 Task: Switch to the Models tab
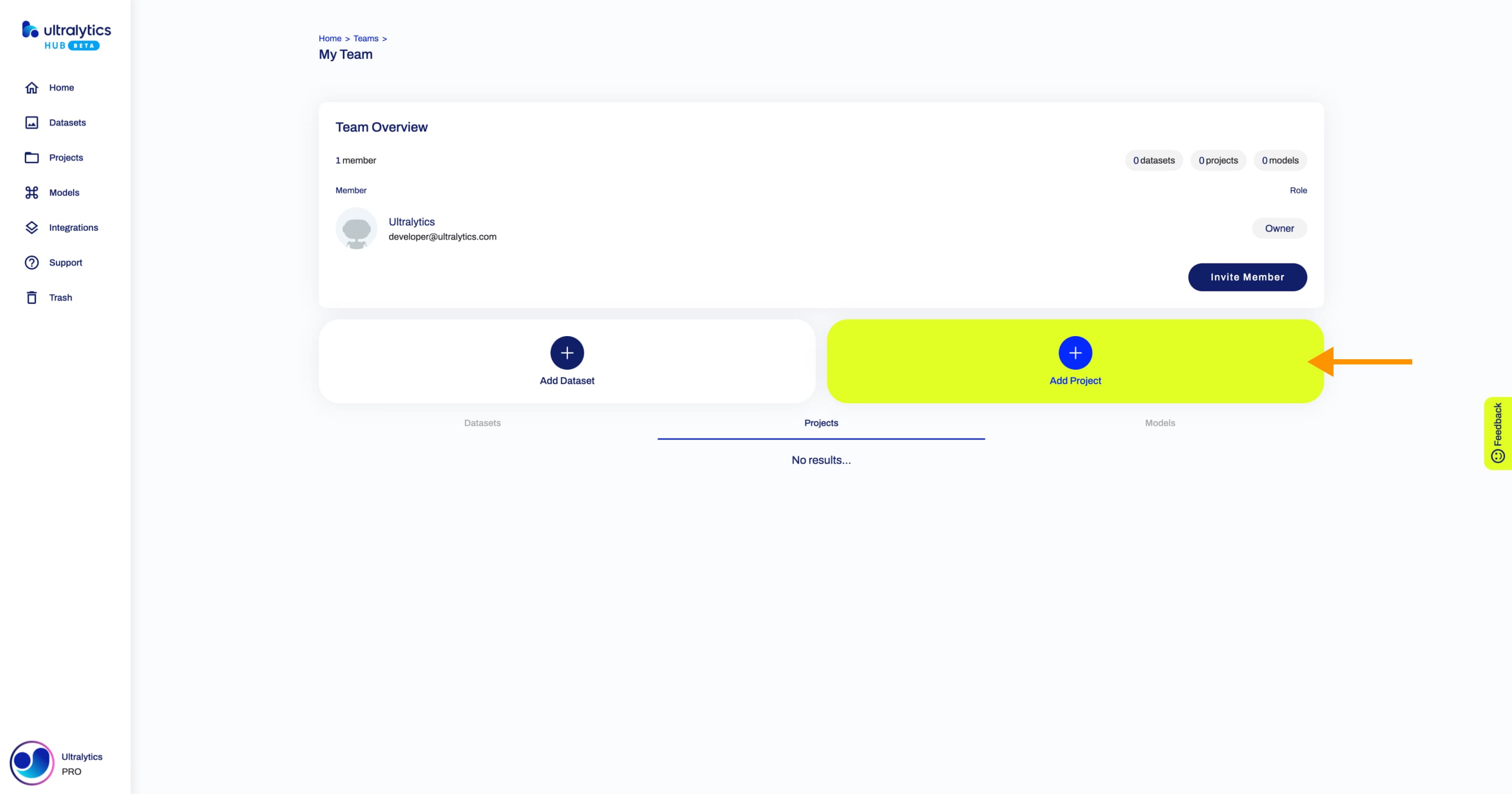(1160, 422)
